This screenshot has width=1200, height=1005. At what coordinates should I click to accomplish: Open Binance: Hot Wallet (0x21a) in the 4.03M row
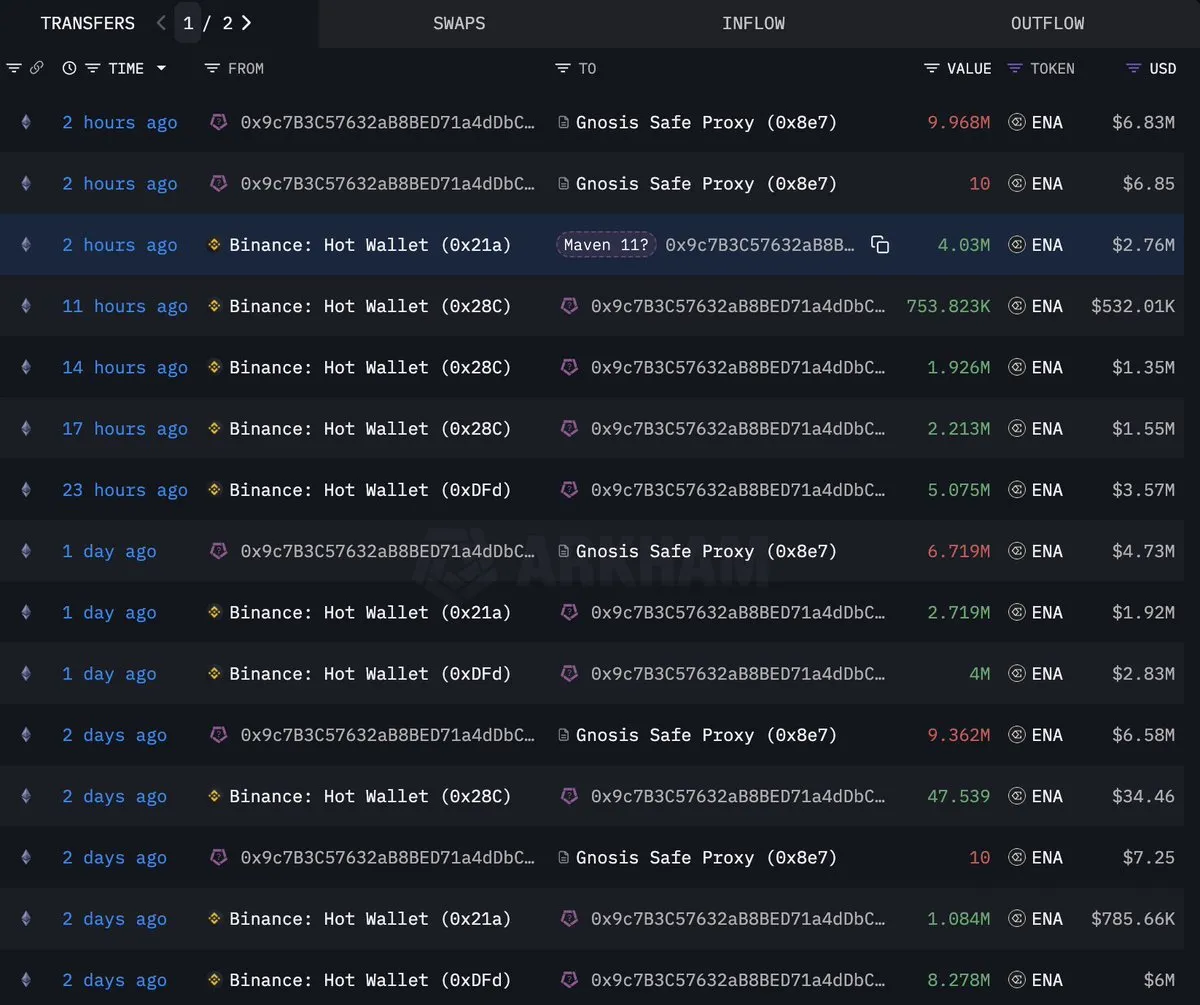(370, 245)
